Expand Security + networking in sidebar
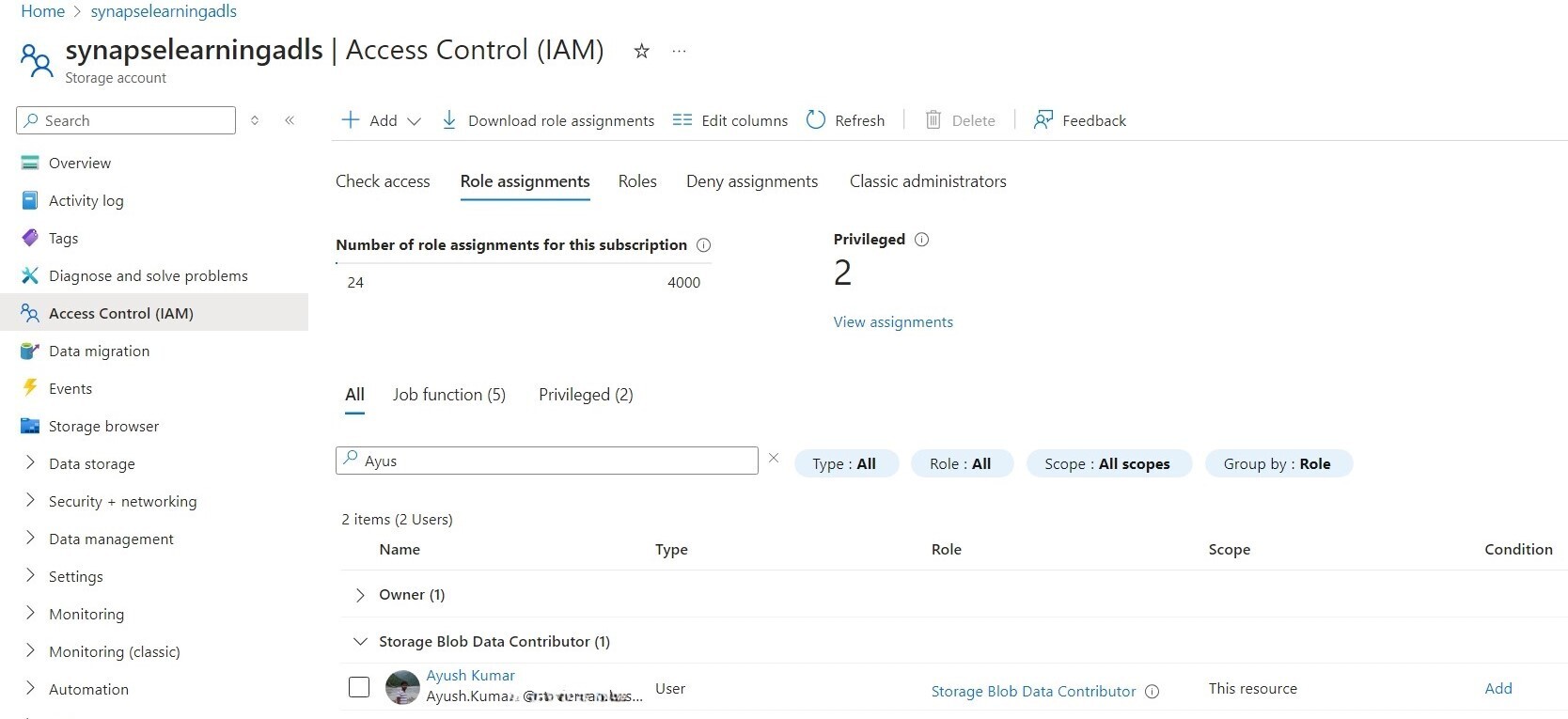The height and width of the screenshot is (719, 1568). coord(122,501)
